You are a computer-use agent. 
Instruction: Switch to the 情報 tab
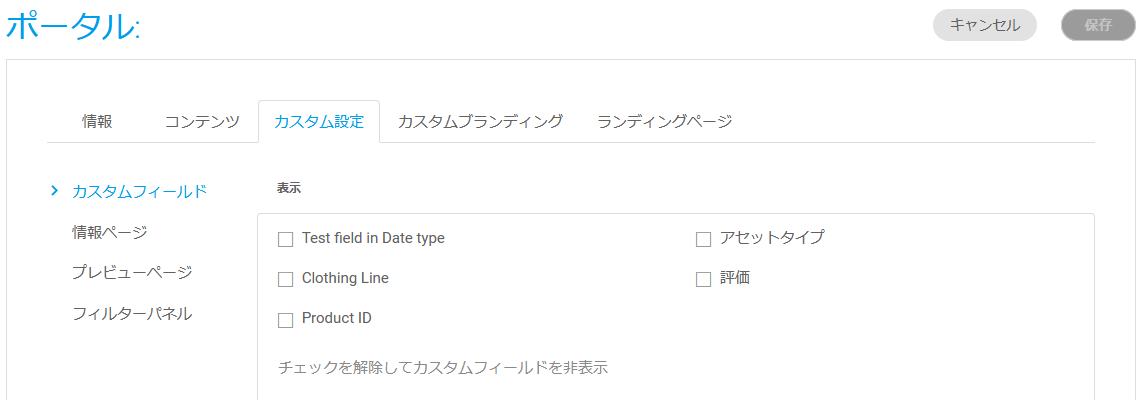[97, 122]
